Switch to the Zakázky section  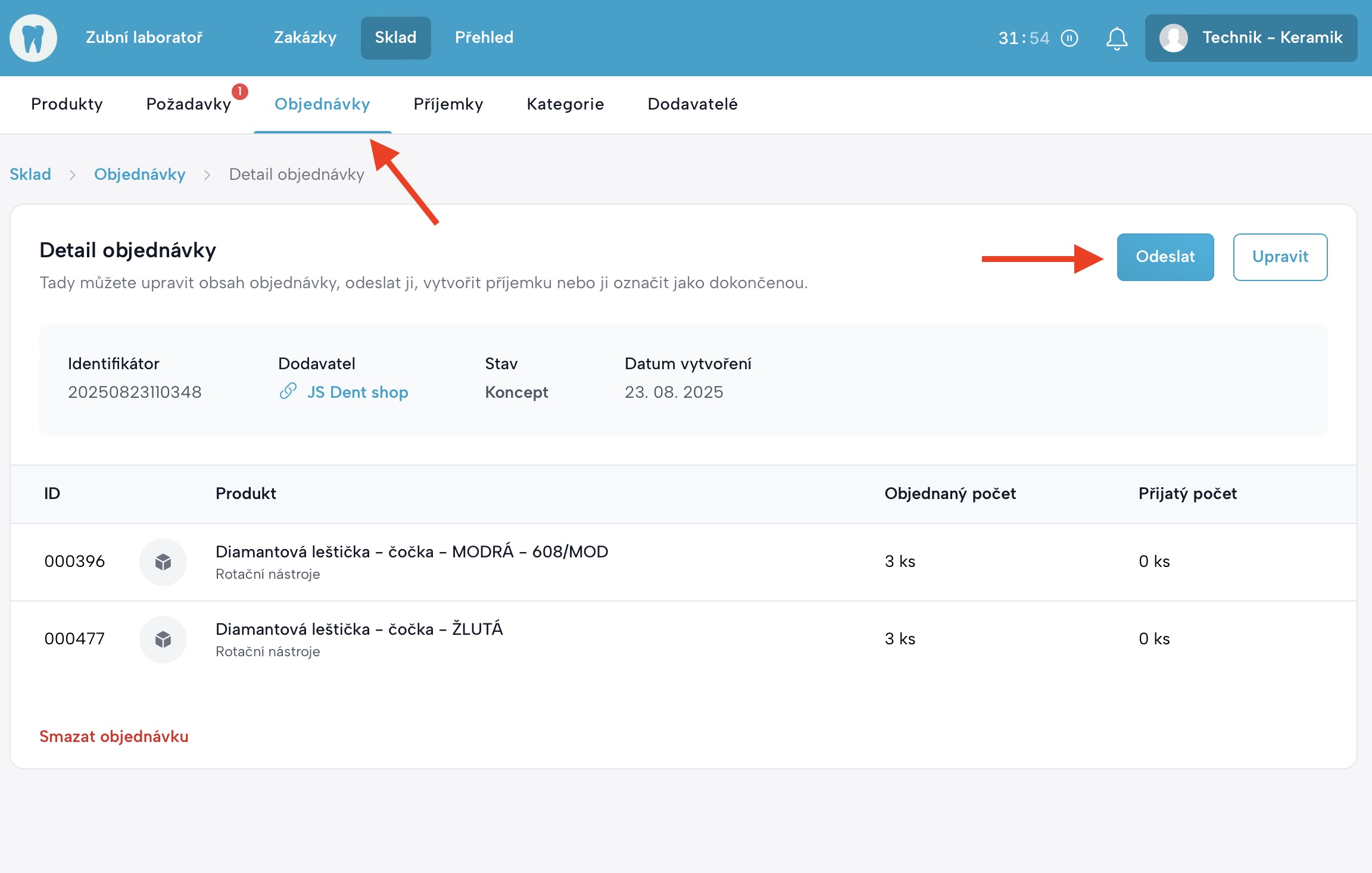(x=305, y=38)
